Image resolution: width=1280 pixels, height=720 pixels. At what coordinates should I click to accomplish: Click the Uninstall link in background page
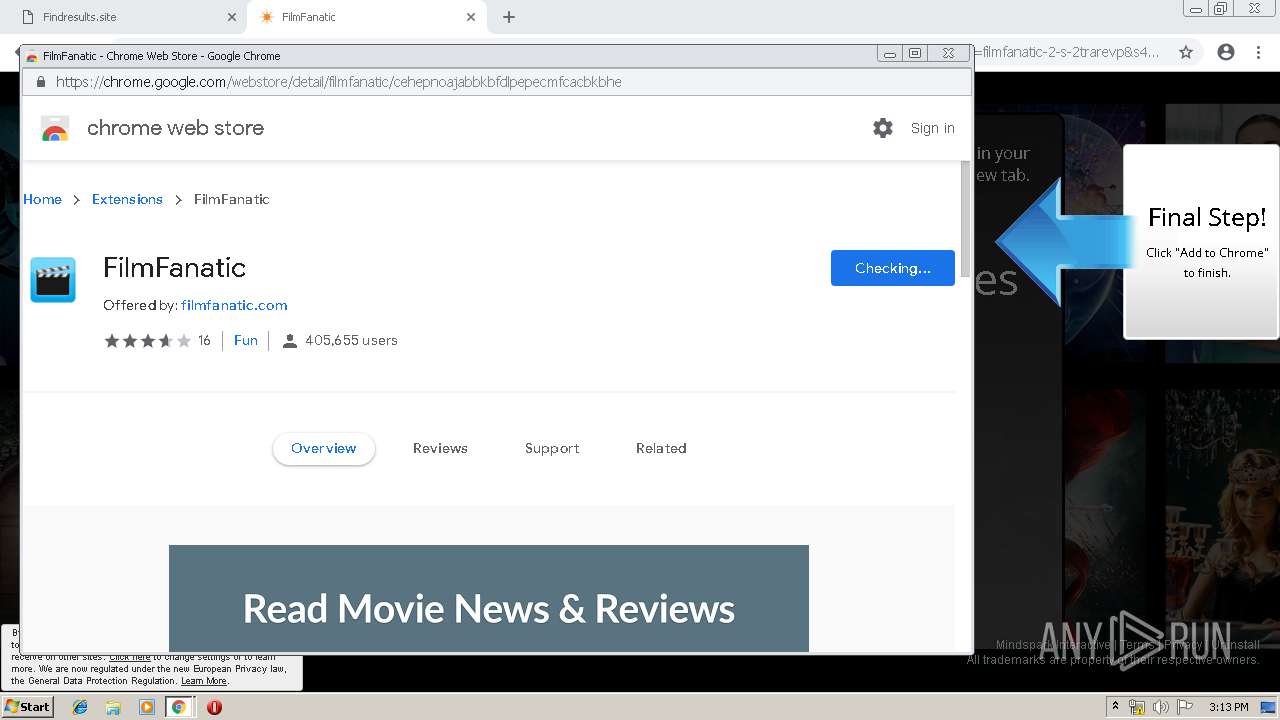click(1235, 645)
